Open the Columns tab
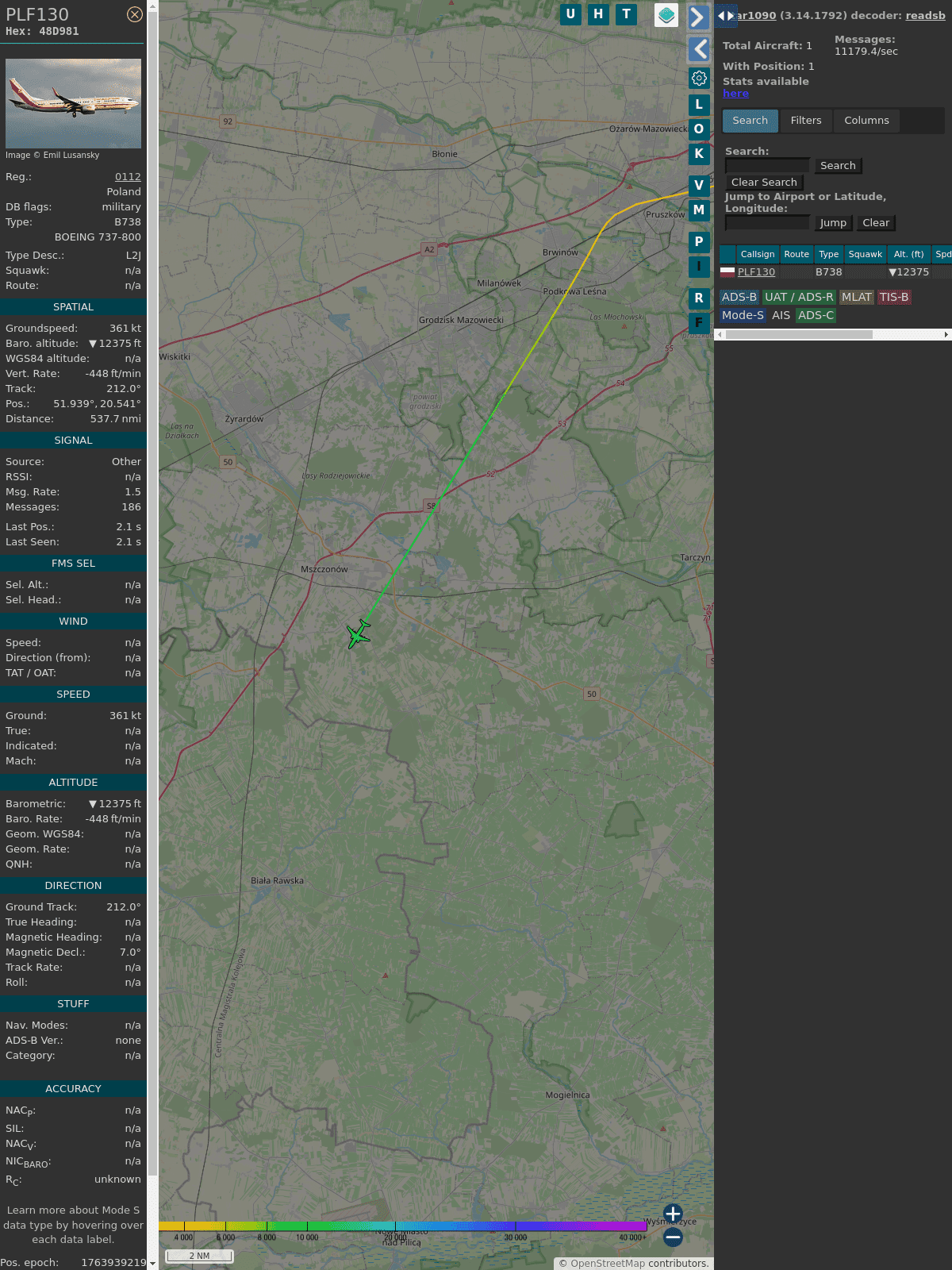Screen dimensions: 952x1270 point(866,121)
